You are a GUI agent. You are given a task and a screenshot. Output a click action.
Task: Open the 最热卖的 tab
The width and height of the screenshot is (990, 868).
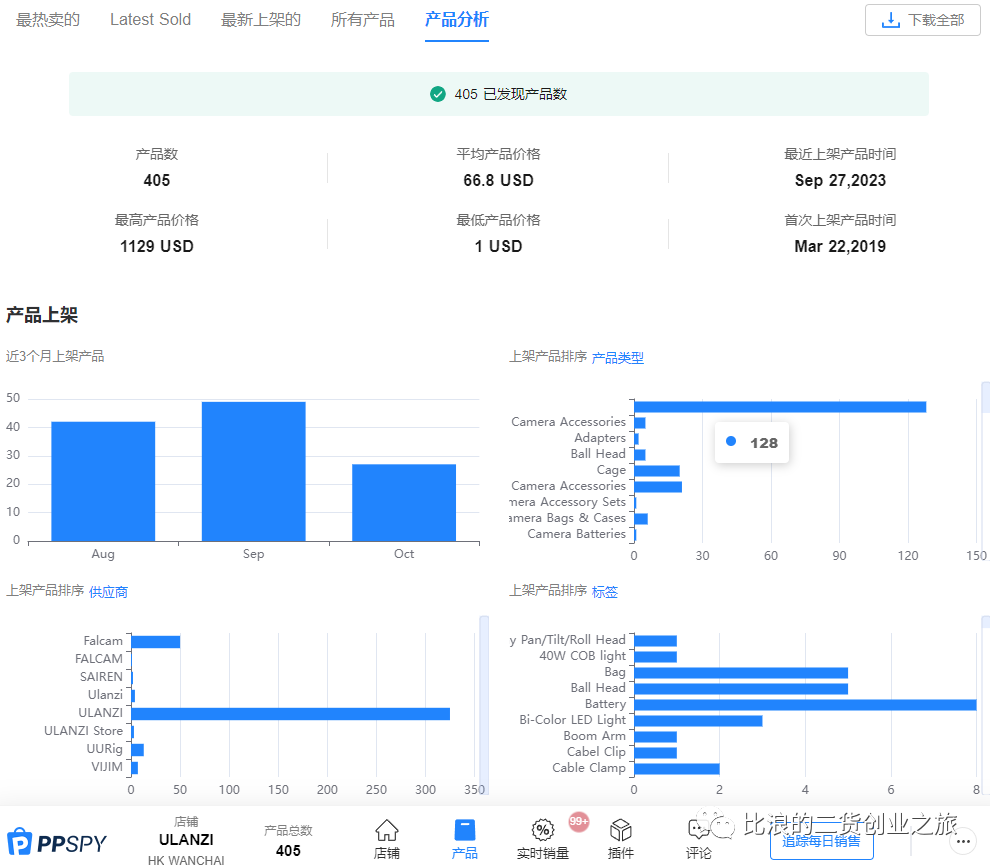coord(48,20)
